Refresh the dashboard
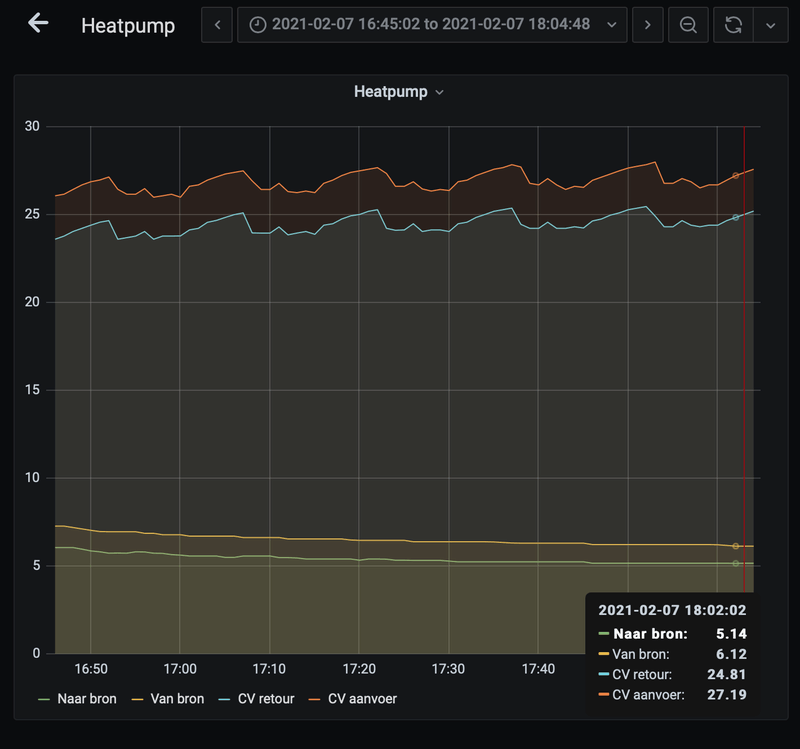This screenshot has height=749, width=800. (733, 25)
